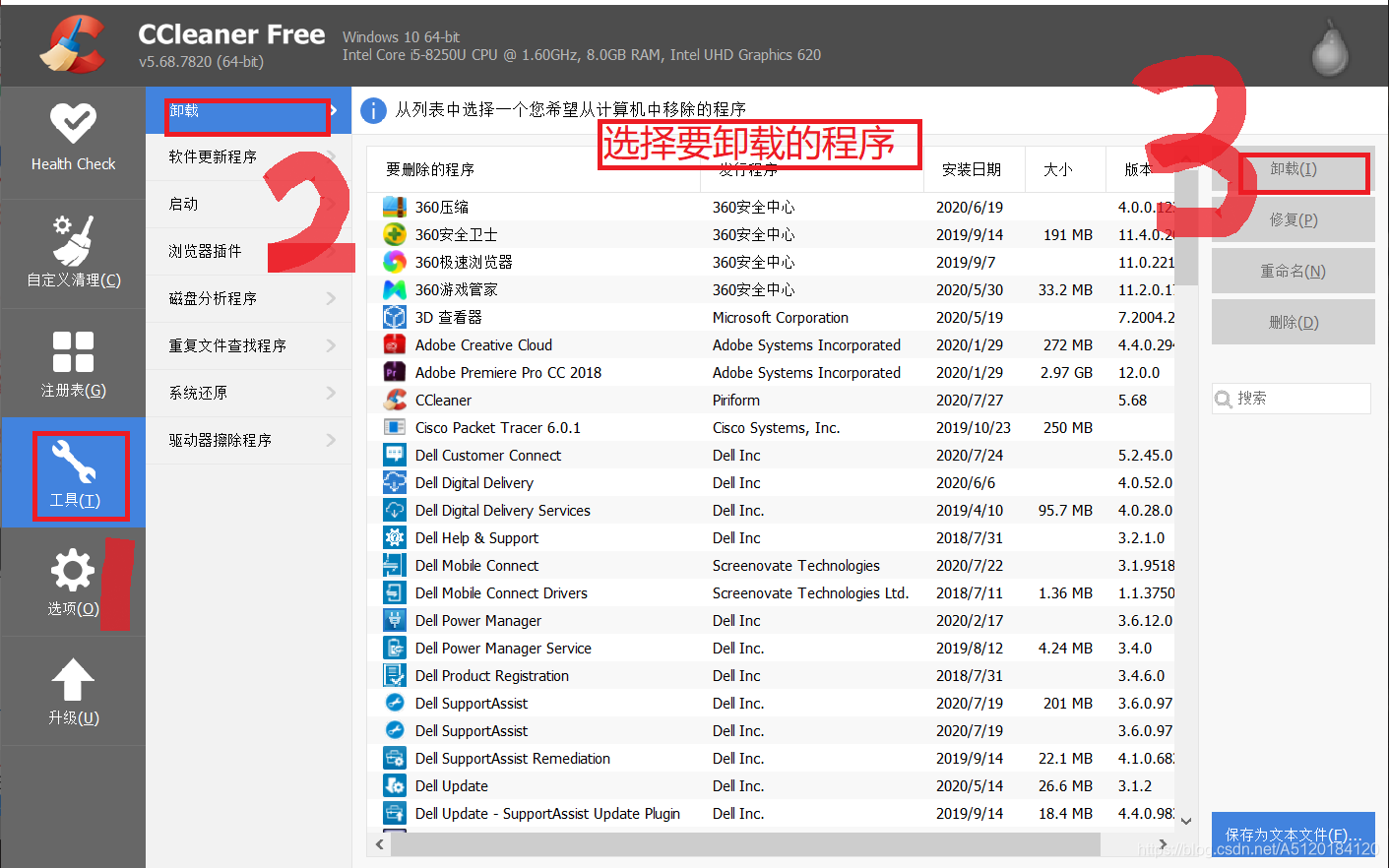The height and width of the screenshot is (868, 1389).
Task: Click the CCleaner logo in header
Action: pos(73,43)
